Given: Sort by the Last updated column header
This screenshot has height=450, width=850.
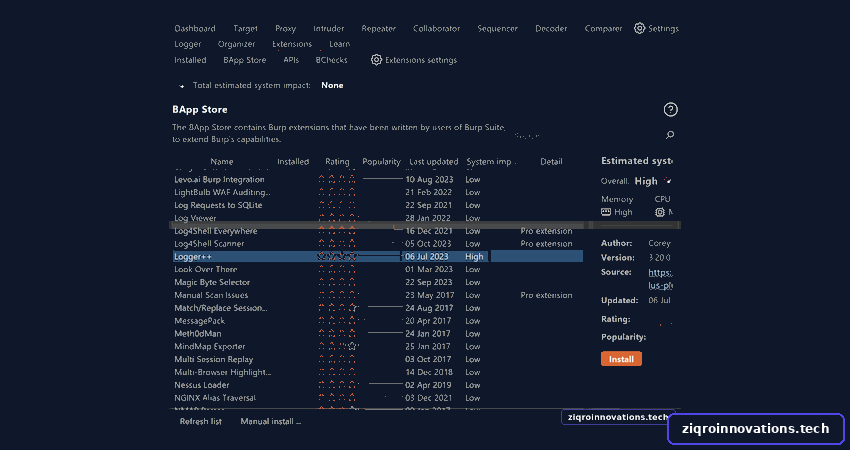Looking at the screenshot, I should (x=434, y=162).
